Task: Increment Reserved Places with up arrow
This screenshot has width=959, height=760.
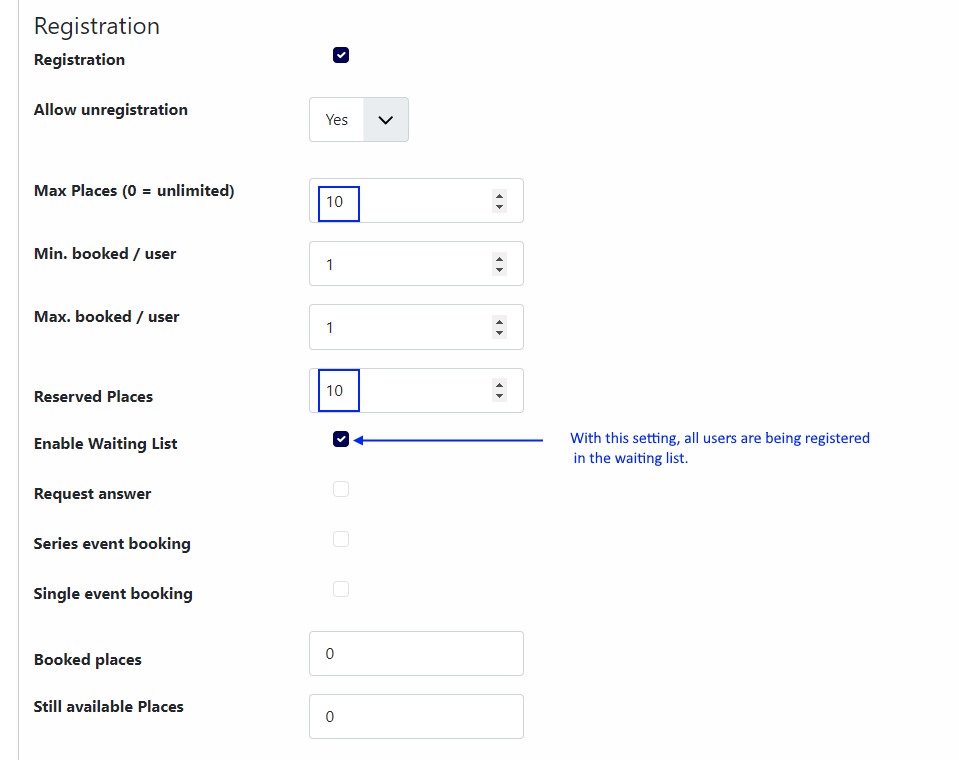Action: [500, 385]
